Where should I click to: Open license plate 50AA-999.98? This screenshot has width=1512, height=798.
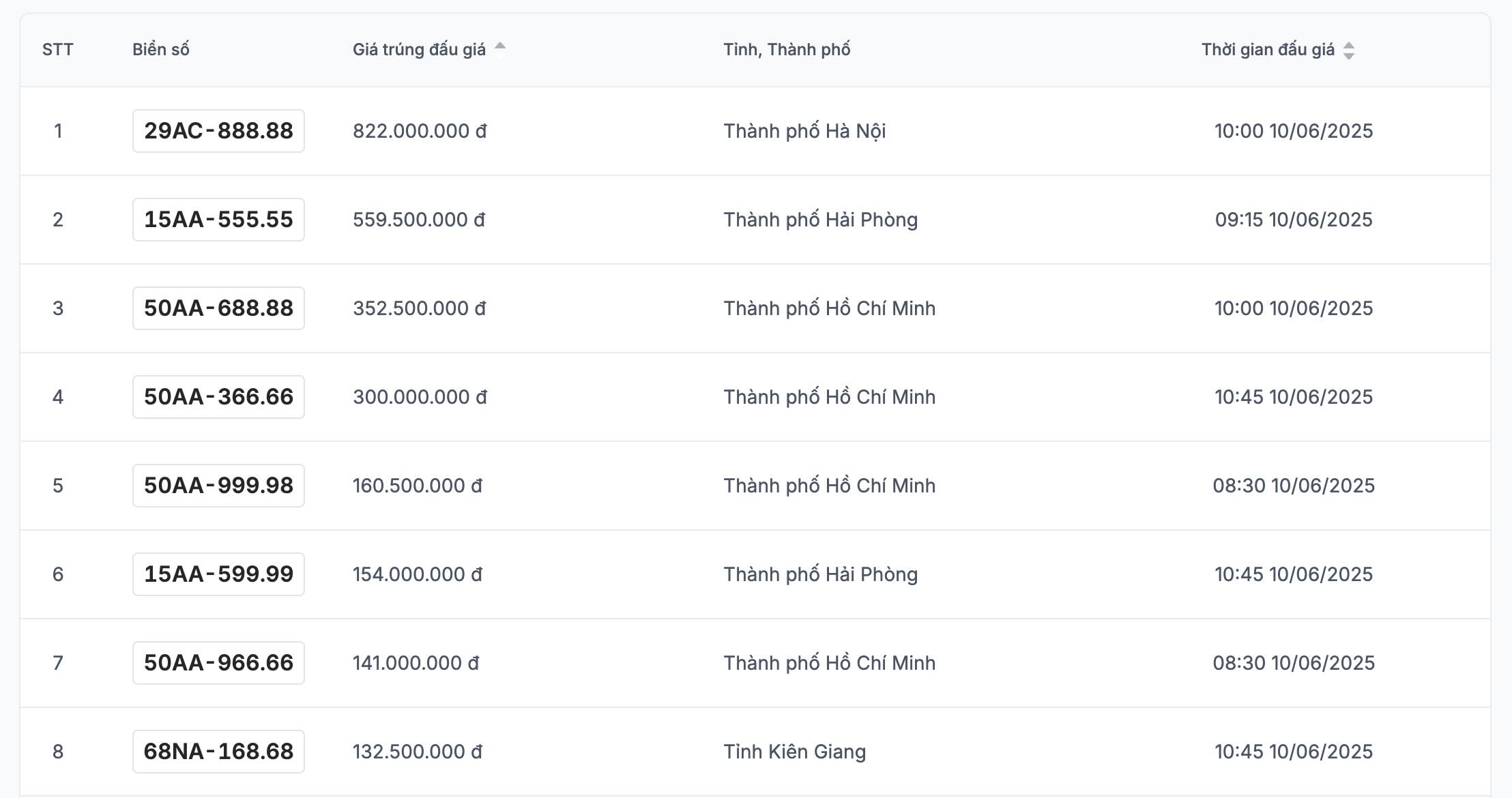(218, 486)
